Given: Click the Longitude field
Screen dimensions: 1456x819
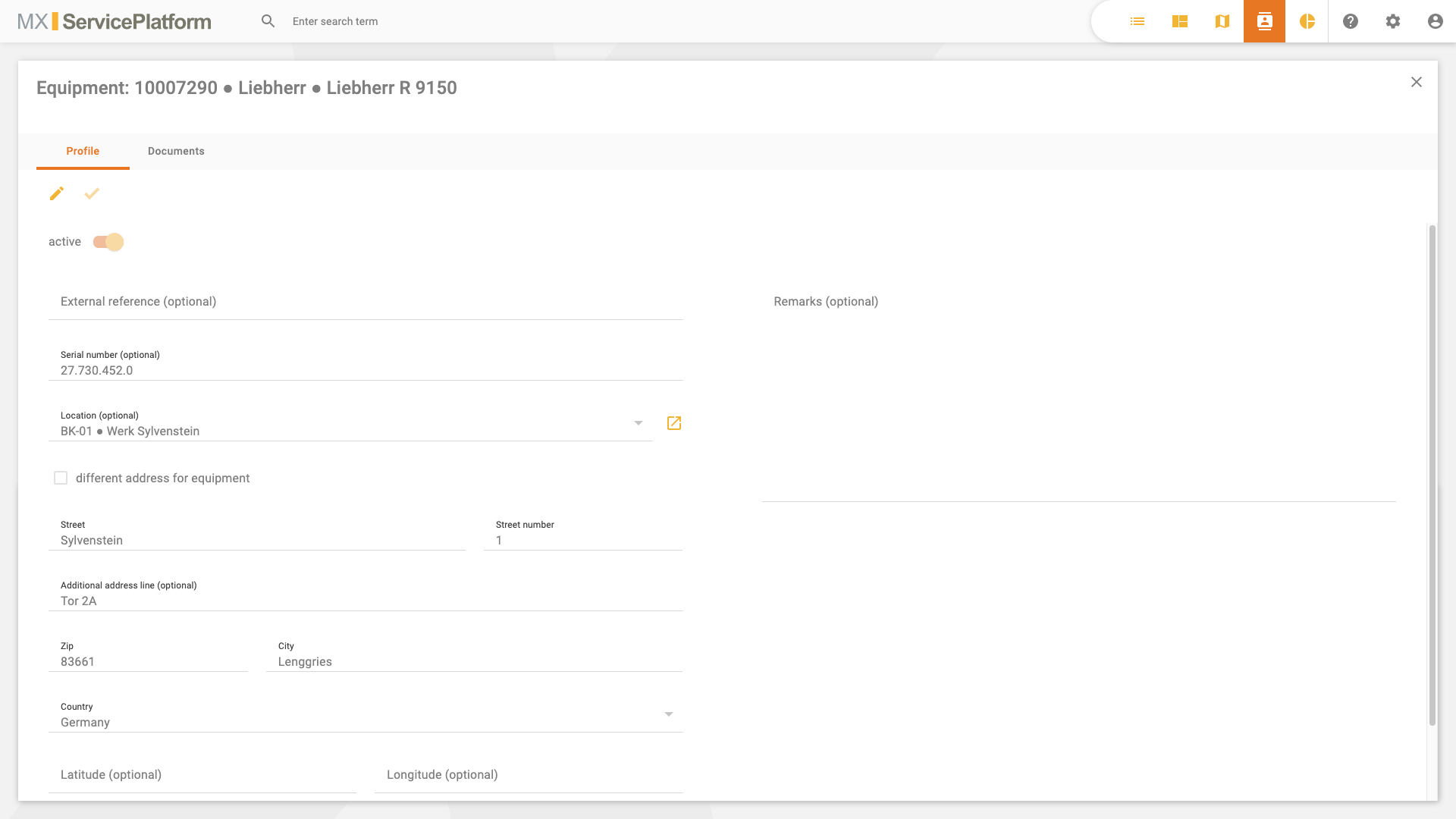Looking at the screenshot, I should pos(529,775).
